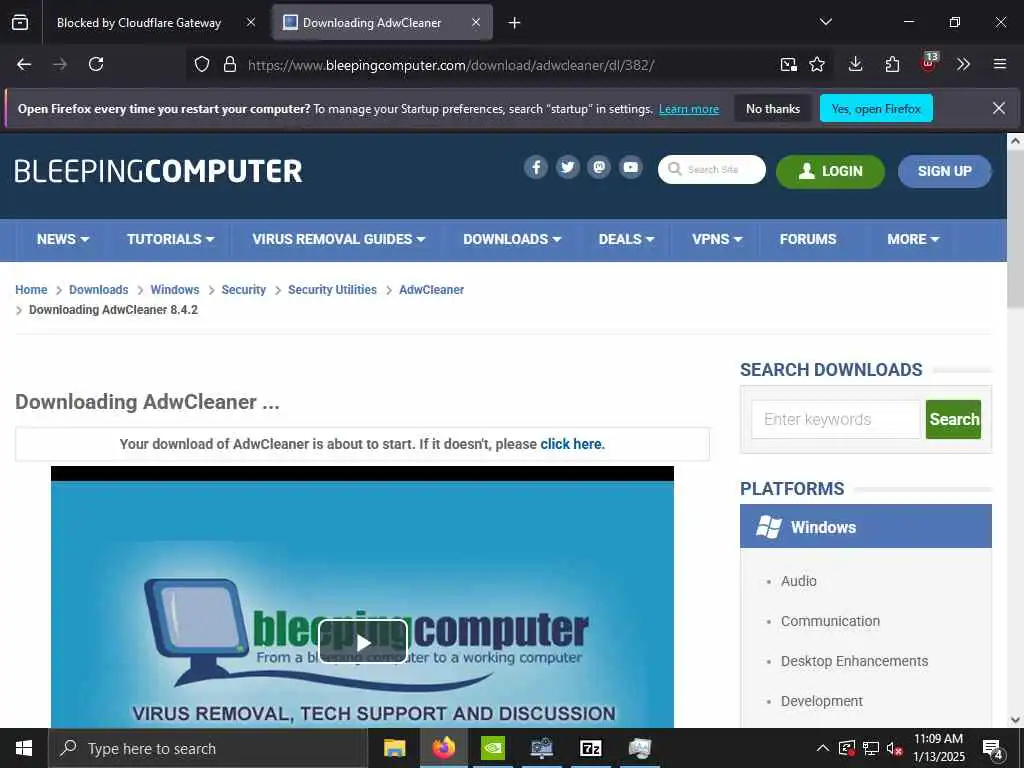Select the Downloading AdwCleaner tab

point(382,23)
